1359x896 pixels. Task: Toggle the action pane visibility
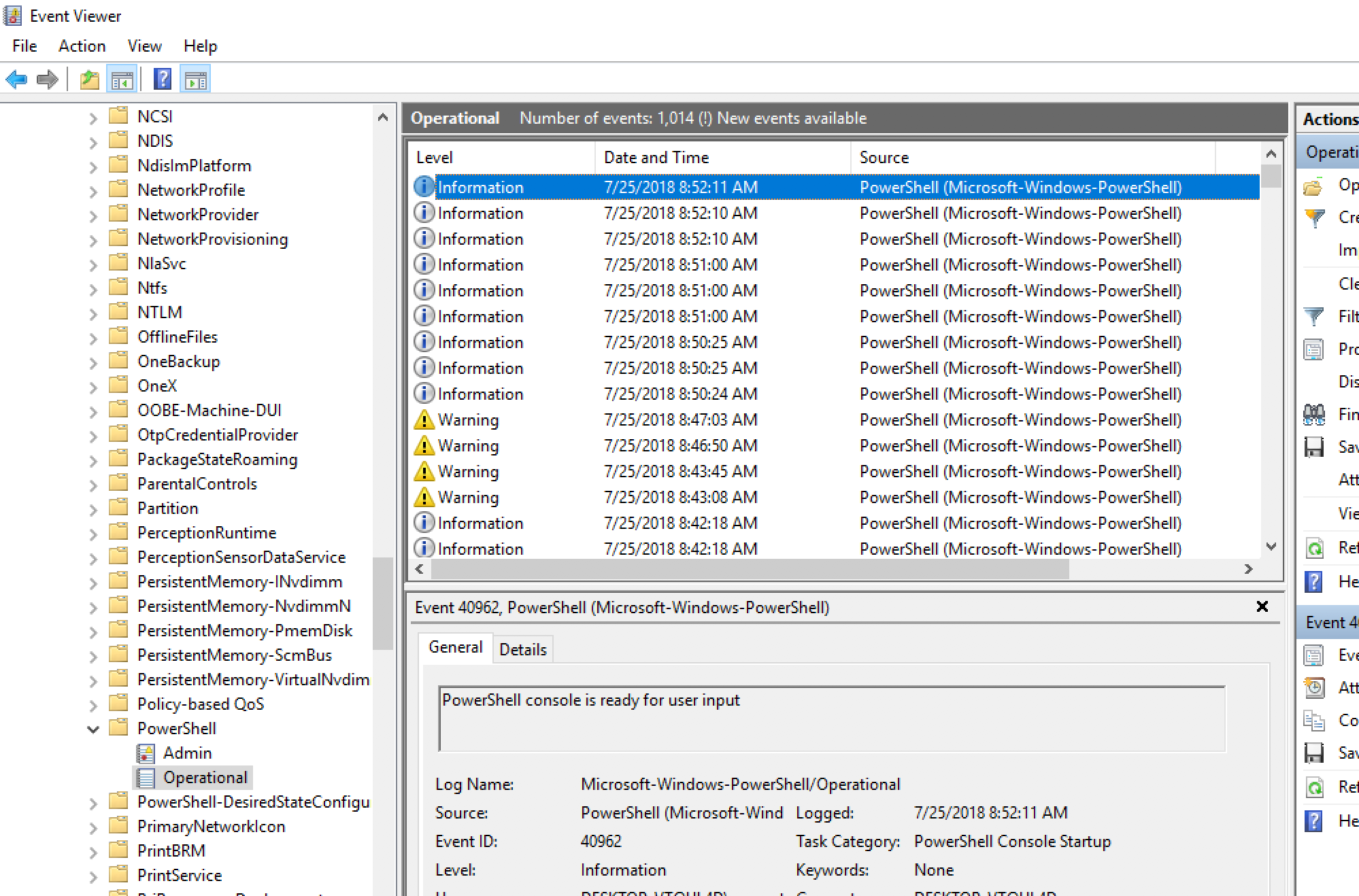(196, 78)
